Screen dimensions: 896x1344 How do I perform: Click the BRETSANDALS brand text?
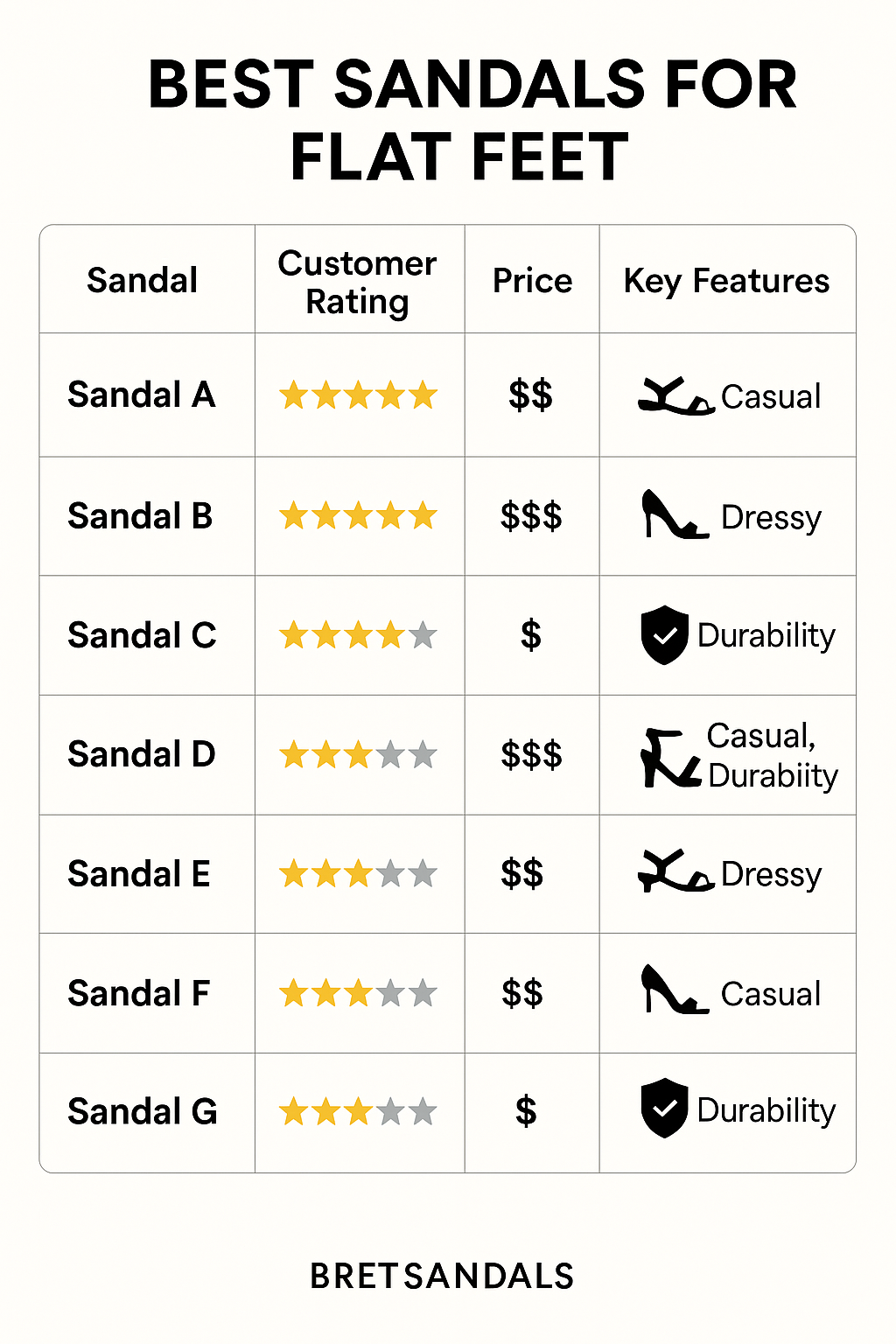442,1277
